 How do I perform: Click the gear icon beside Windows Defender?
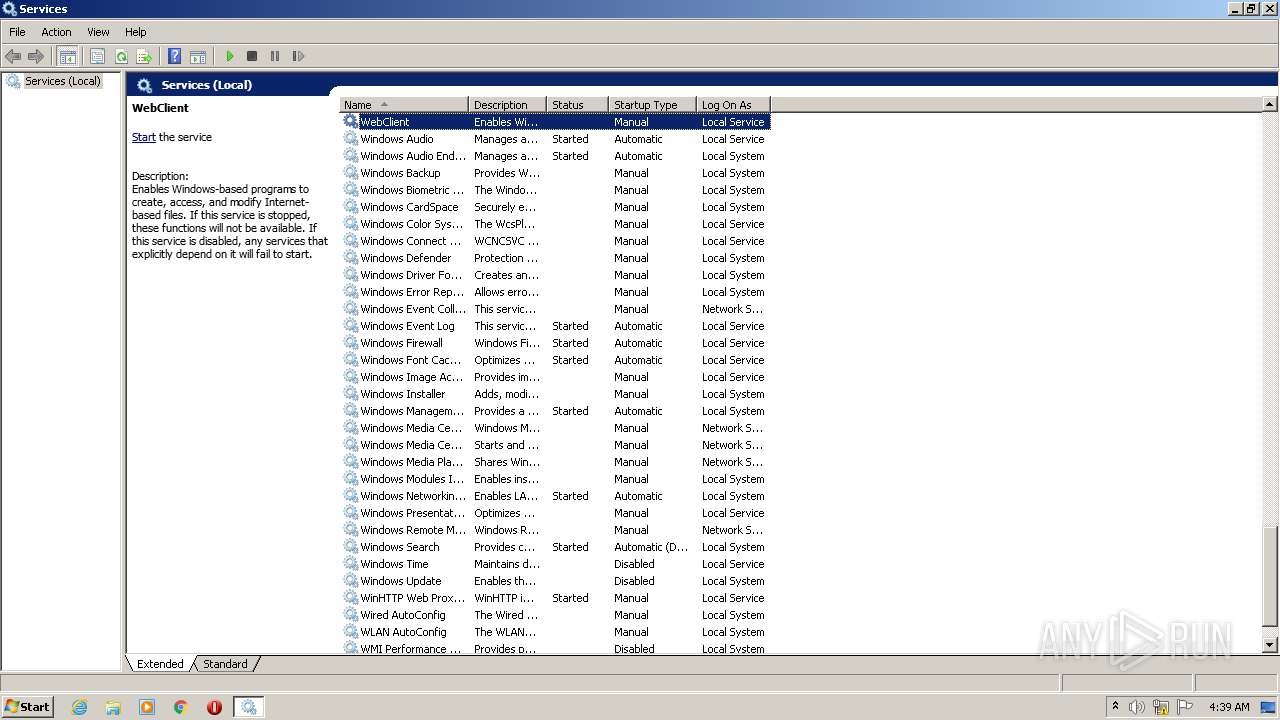(x=350, y=257)
